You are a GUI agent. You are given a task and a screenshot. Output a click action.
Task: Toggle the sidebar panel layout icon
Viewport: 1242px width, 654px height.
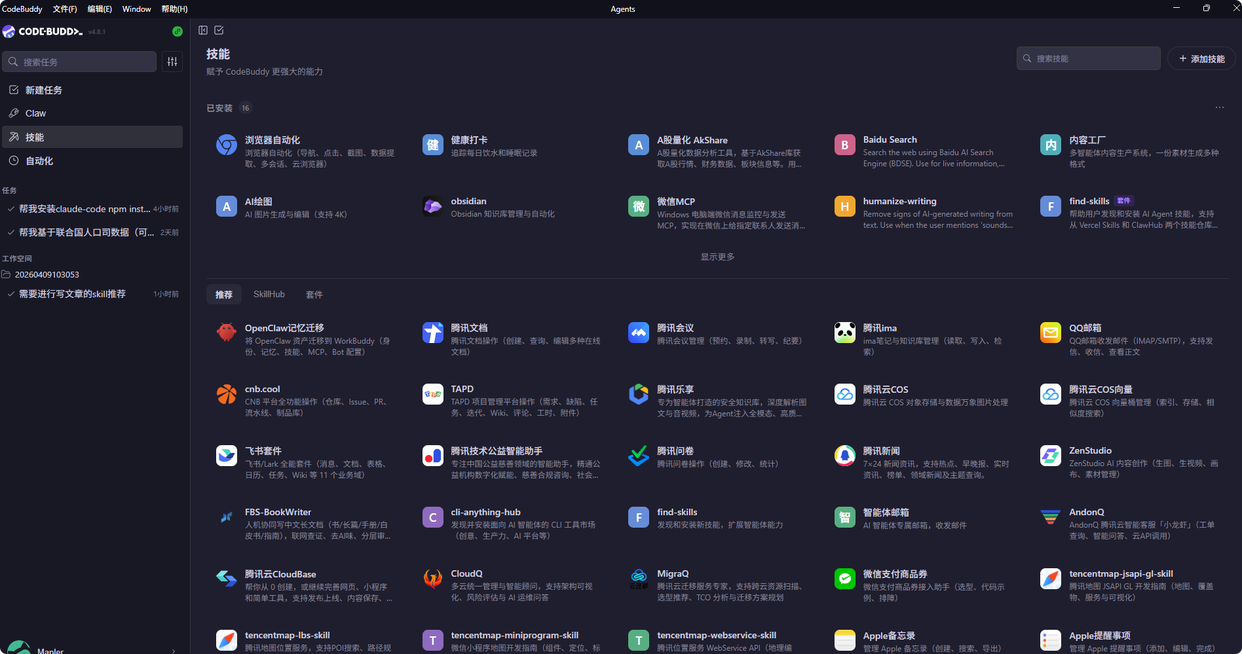click(203, 31)
